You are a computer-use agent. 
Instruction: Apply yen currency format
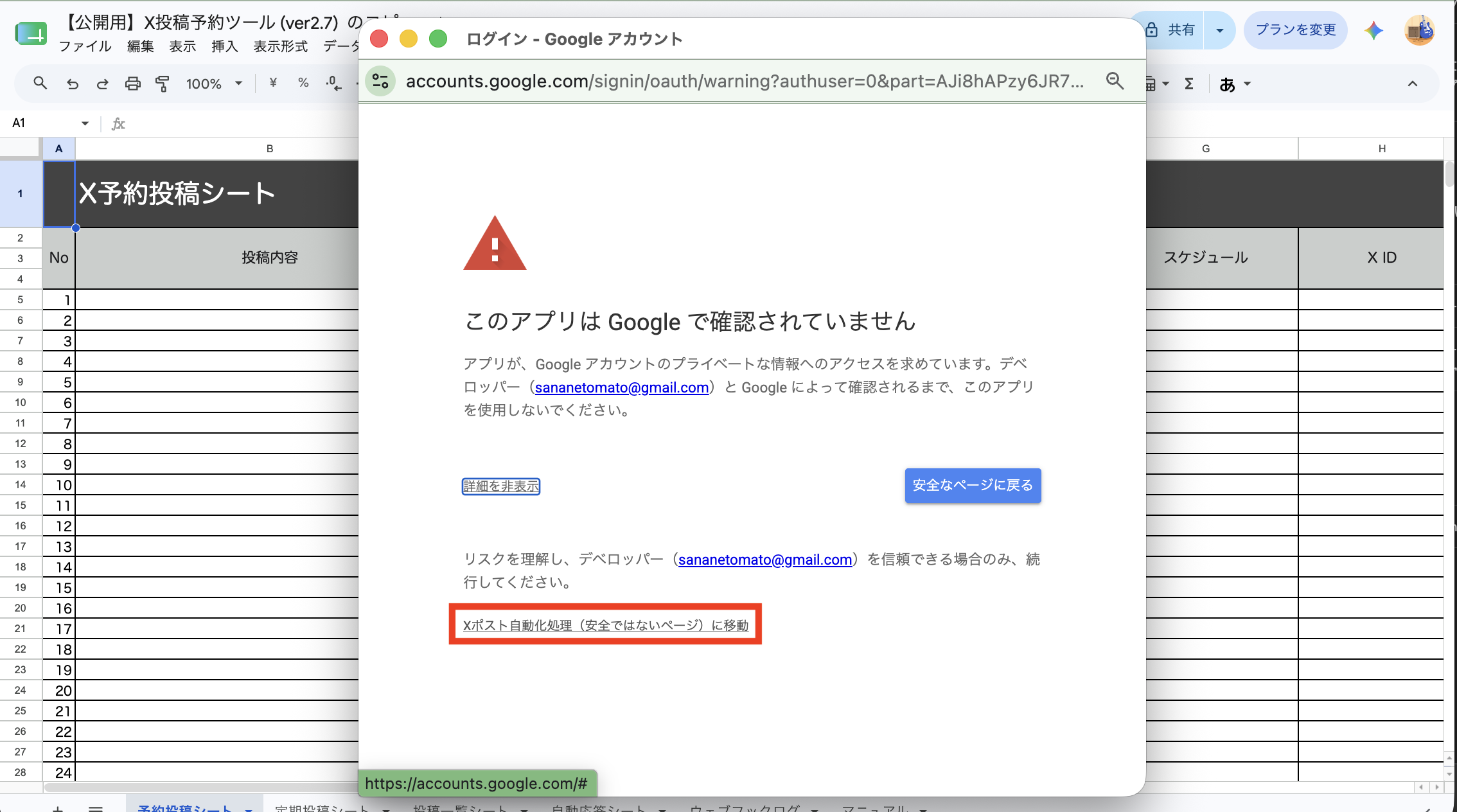pos(273,84)
